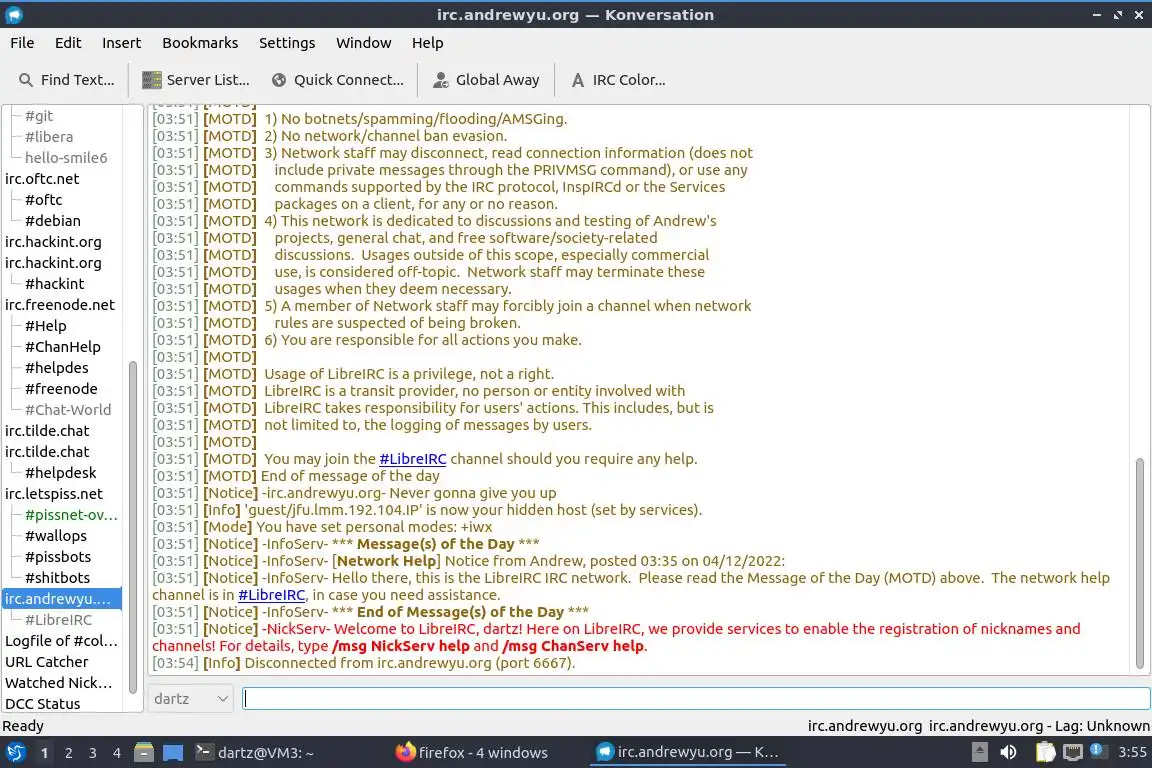Open the URL Catcher tab
Image resolution: width=1152 pixels, height=768 pixels.
pos(46,661)
